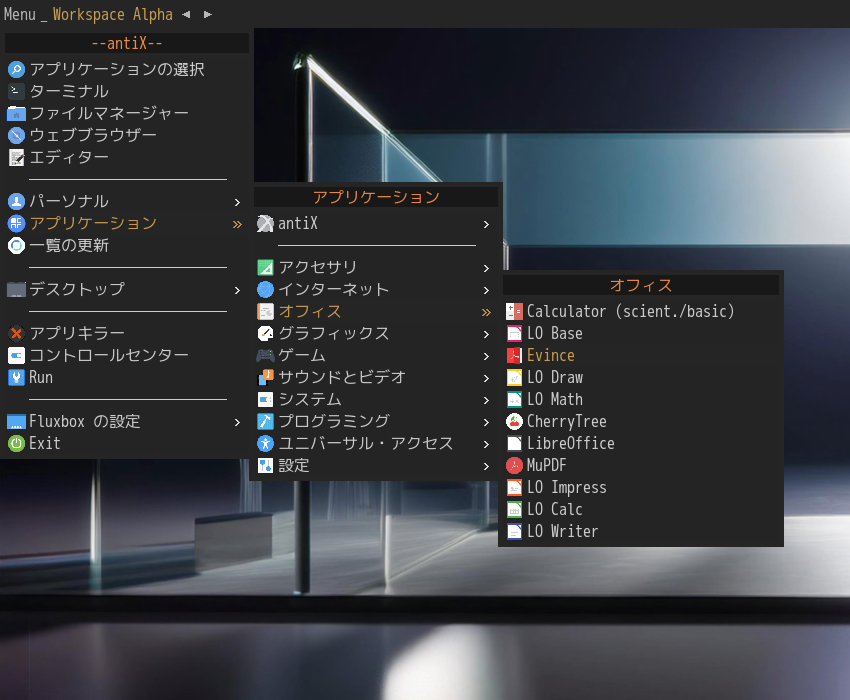Expand the デスクトップ submenu arrow

pos(237,291)
